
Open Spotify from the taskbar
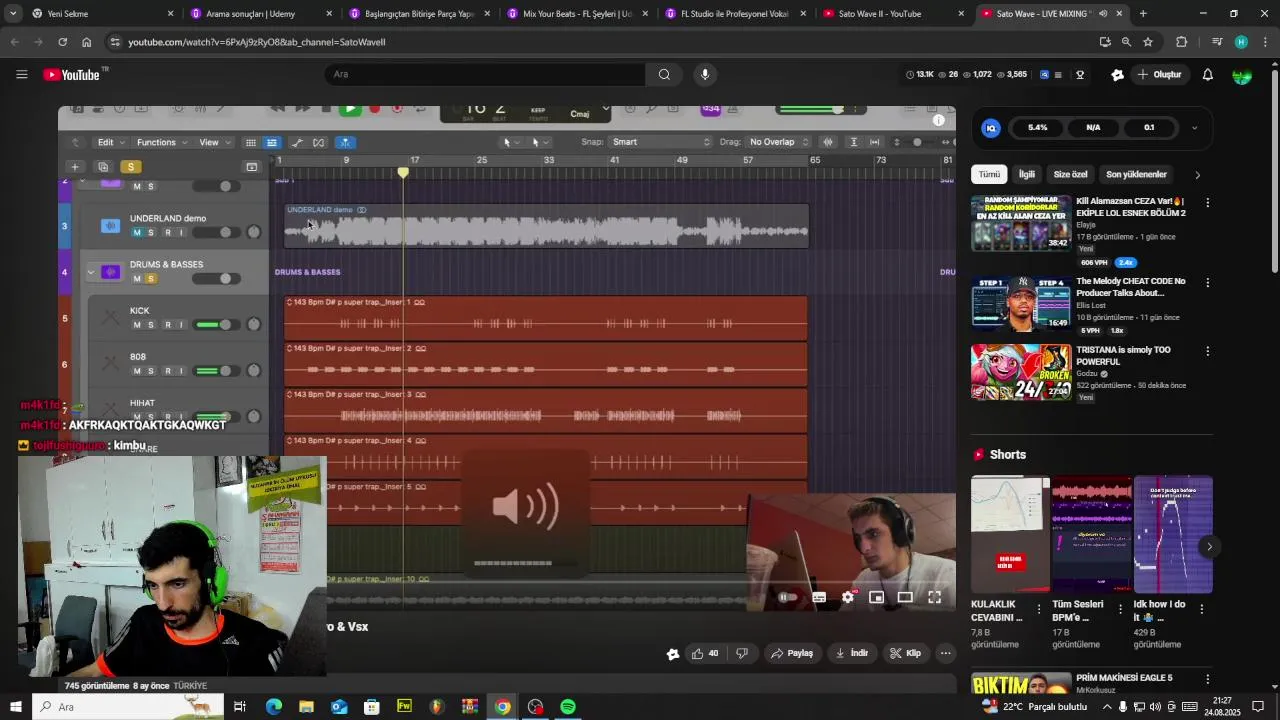tap(568, 707)
